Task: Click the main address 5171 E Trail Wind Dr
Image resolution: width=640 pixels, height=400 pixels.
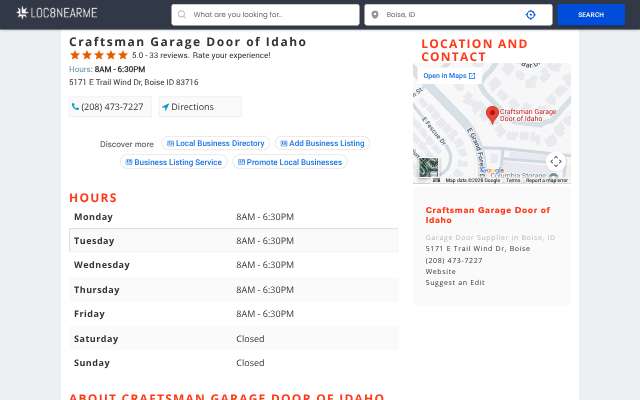Action: click(133, 82)
